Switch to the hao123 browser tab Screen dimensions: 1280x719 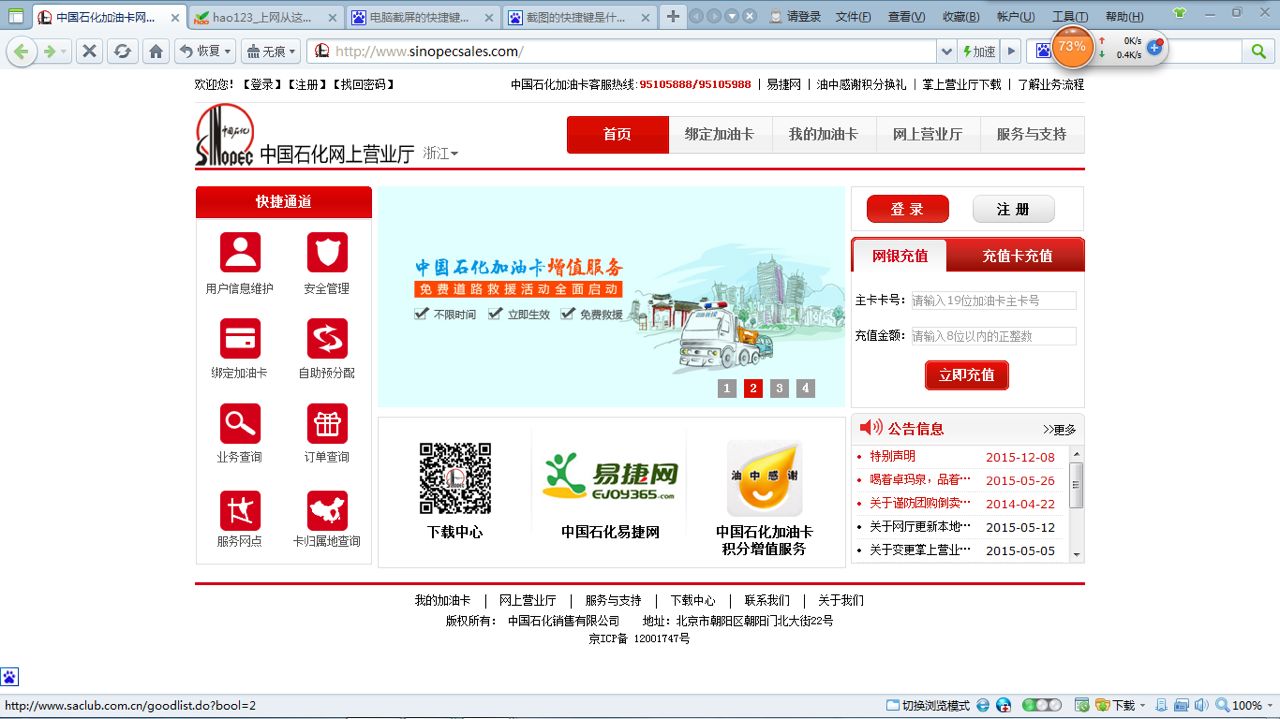point(264,17)
